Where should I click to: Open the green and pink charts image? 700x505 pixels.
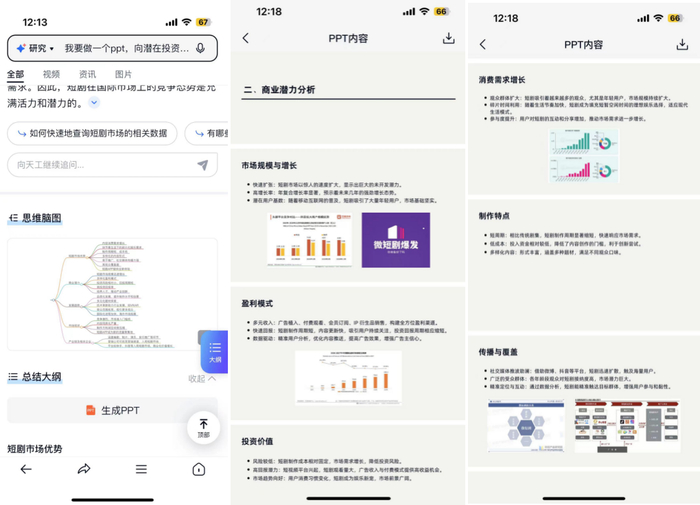583,155
